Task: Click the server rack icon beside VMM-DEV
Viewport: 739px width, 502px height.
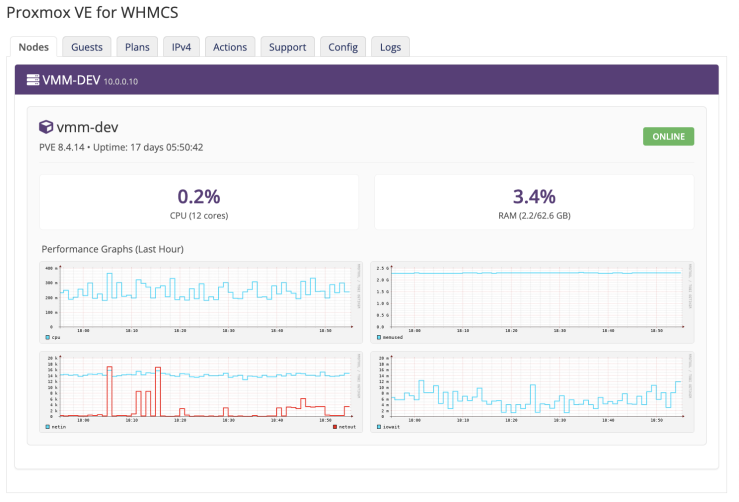Action: [32, 80]
